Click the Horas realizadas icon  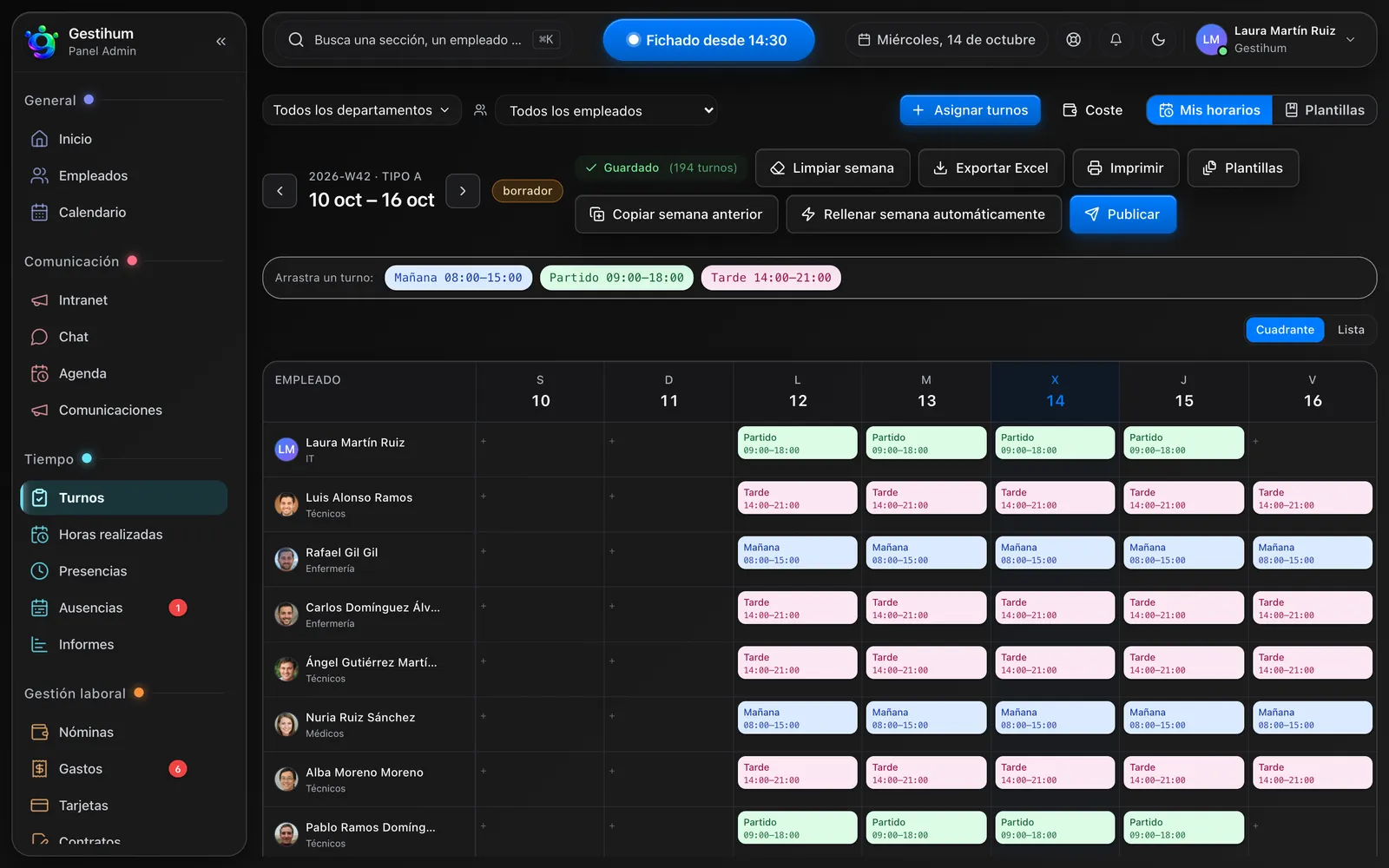pyautogui.click(x=40, y=535)
